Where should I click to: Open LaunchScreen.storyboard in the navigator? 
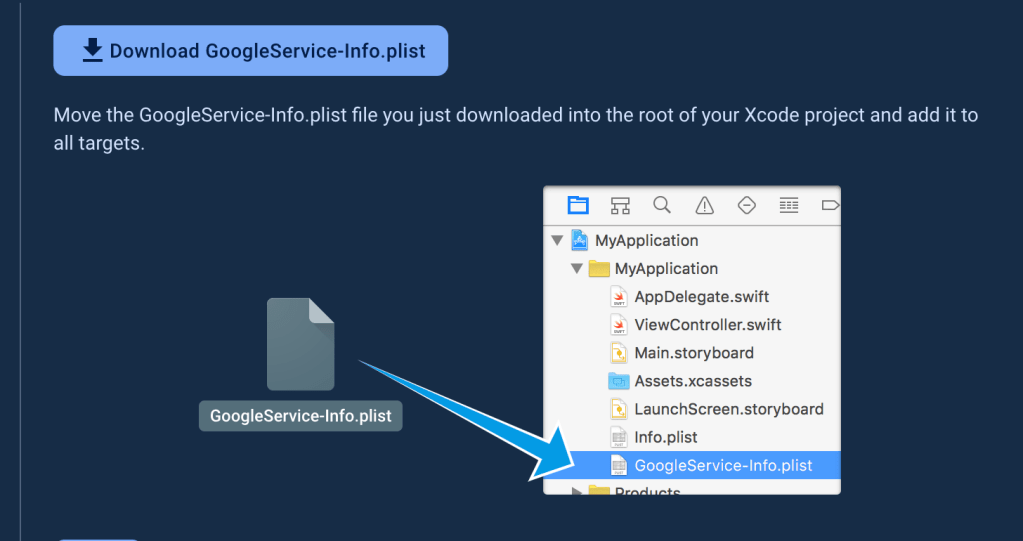coord(728,409)
